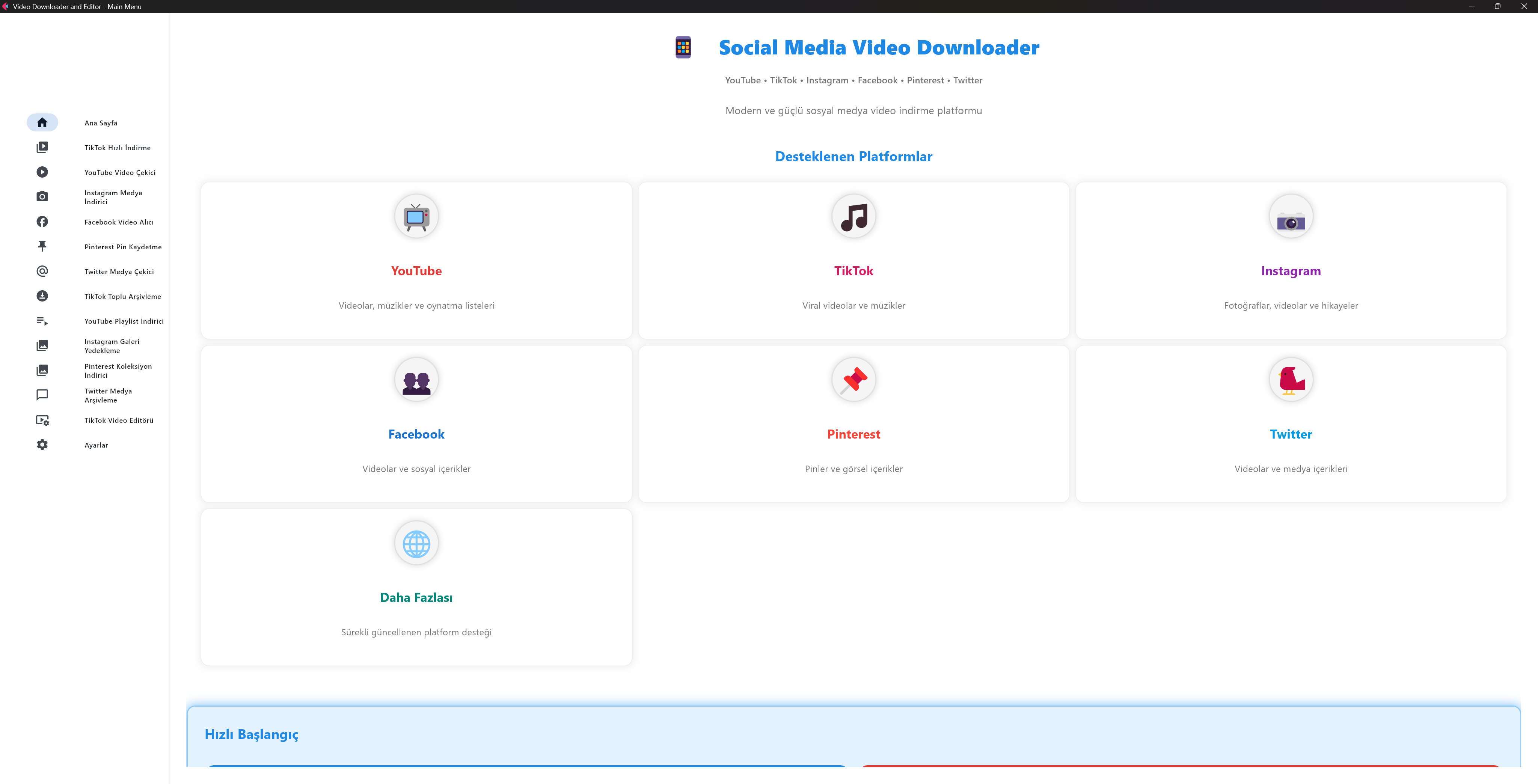Go to Ana Sayfa menu label
The width and height of the screenshot is (1538, 784).
coord(101,123)
